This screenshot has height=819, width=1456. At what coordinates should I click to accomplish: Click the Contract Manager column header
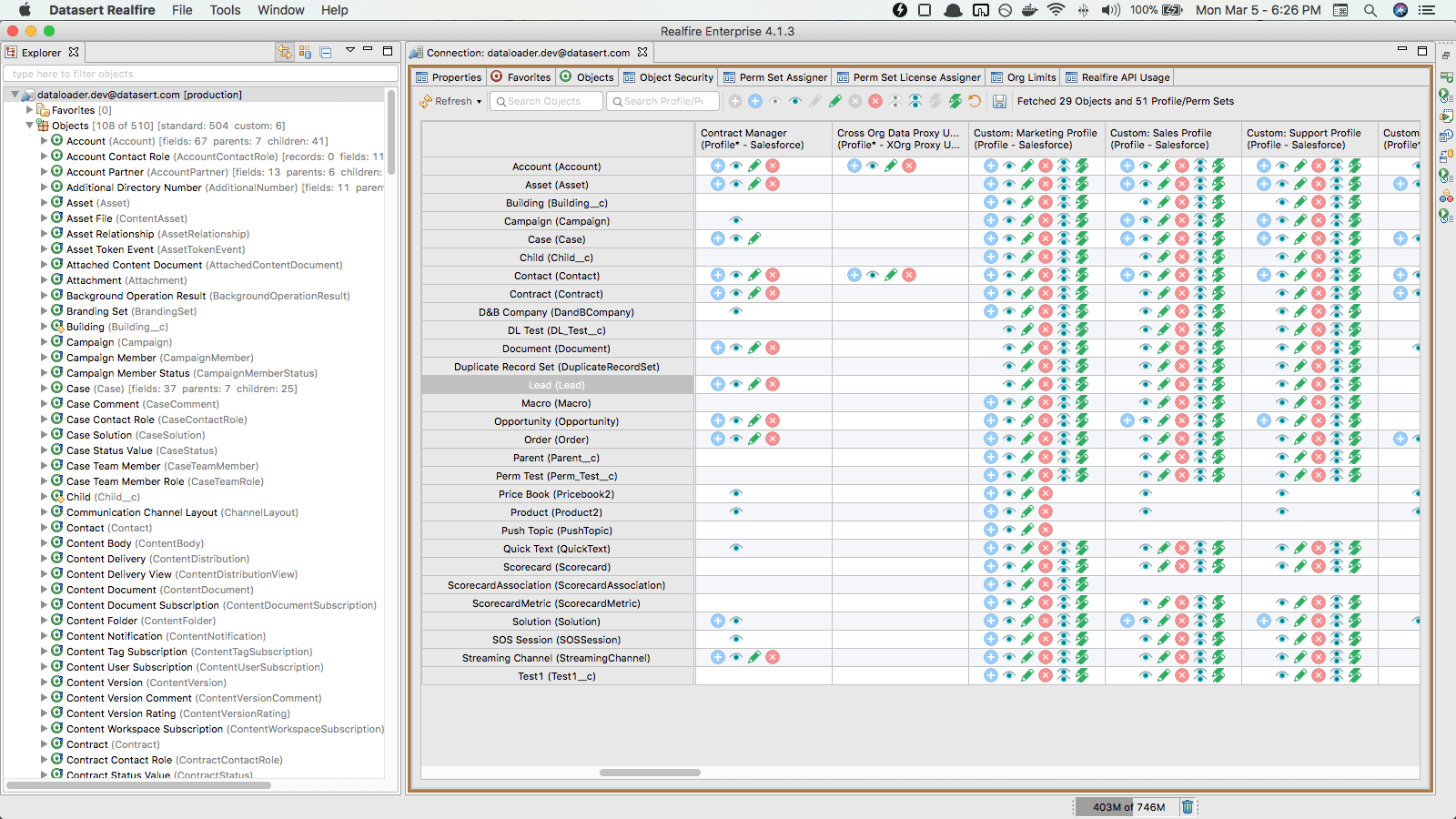pyautogui.click(x=763, y=138)
